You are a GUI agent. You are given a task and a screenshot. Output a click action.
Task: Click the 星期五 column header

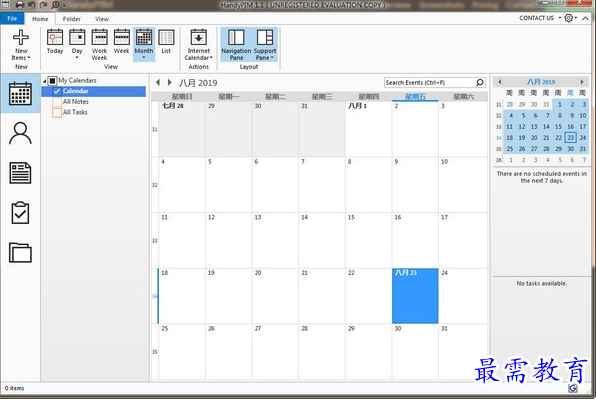point(415,97)
